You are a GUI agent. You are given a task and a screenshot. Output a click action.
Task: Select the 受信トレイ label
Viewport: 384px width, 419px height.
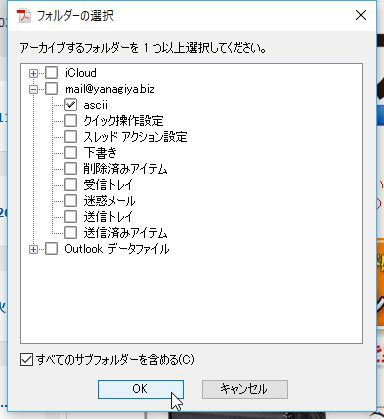(108, 185)
